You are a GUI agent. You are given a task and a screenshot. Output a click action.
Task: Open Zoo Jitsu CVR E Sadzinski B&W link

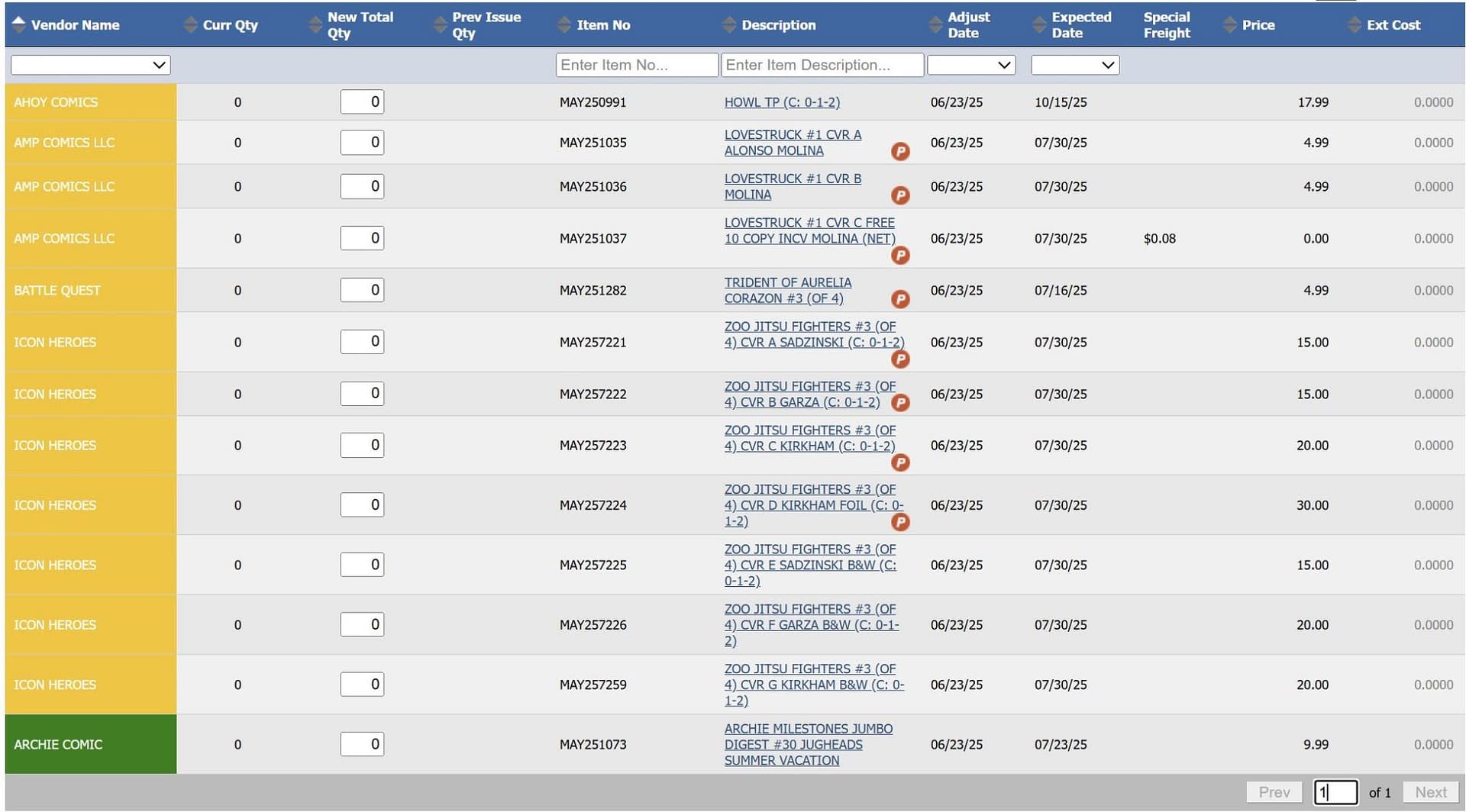tap(810, 565)
